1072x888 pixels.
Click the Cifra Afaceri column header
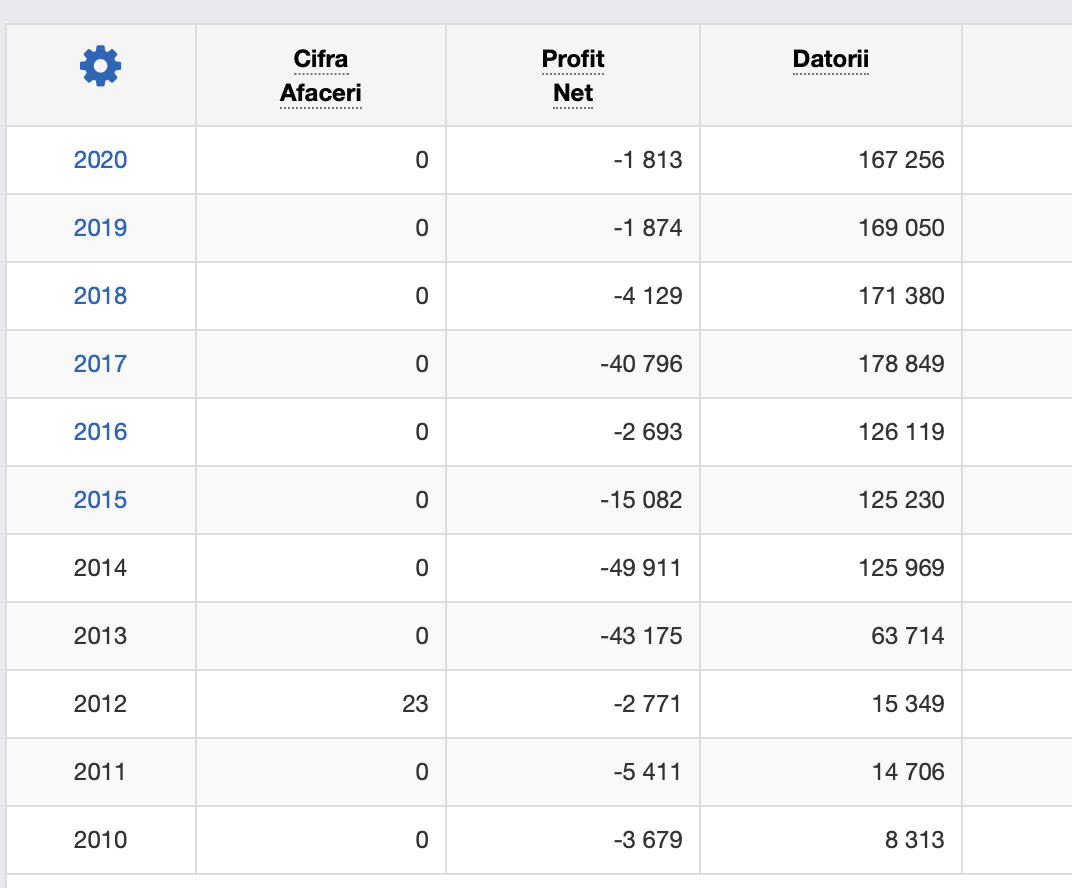[x=321, y=76]
